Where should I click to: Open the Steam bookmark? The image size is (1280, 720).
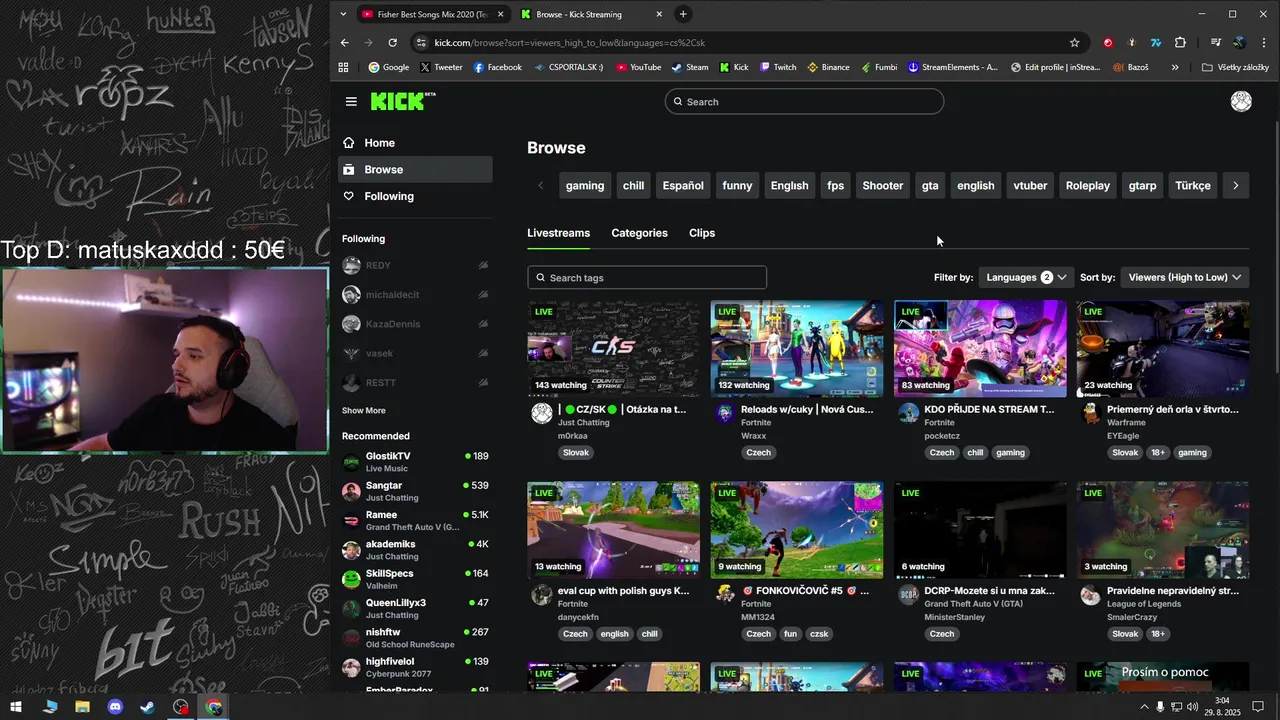coord(690,67)
